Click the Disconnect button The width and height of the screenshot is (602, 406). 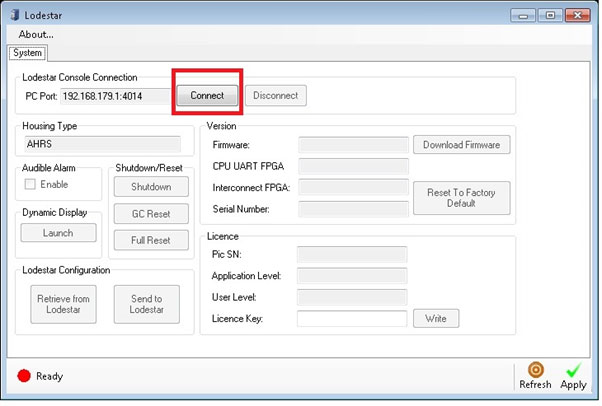pyautogui.click(x=276, y=95)
